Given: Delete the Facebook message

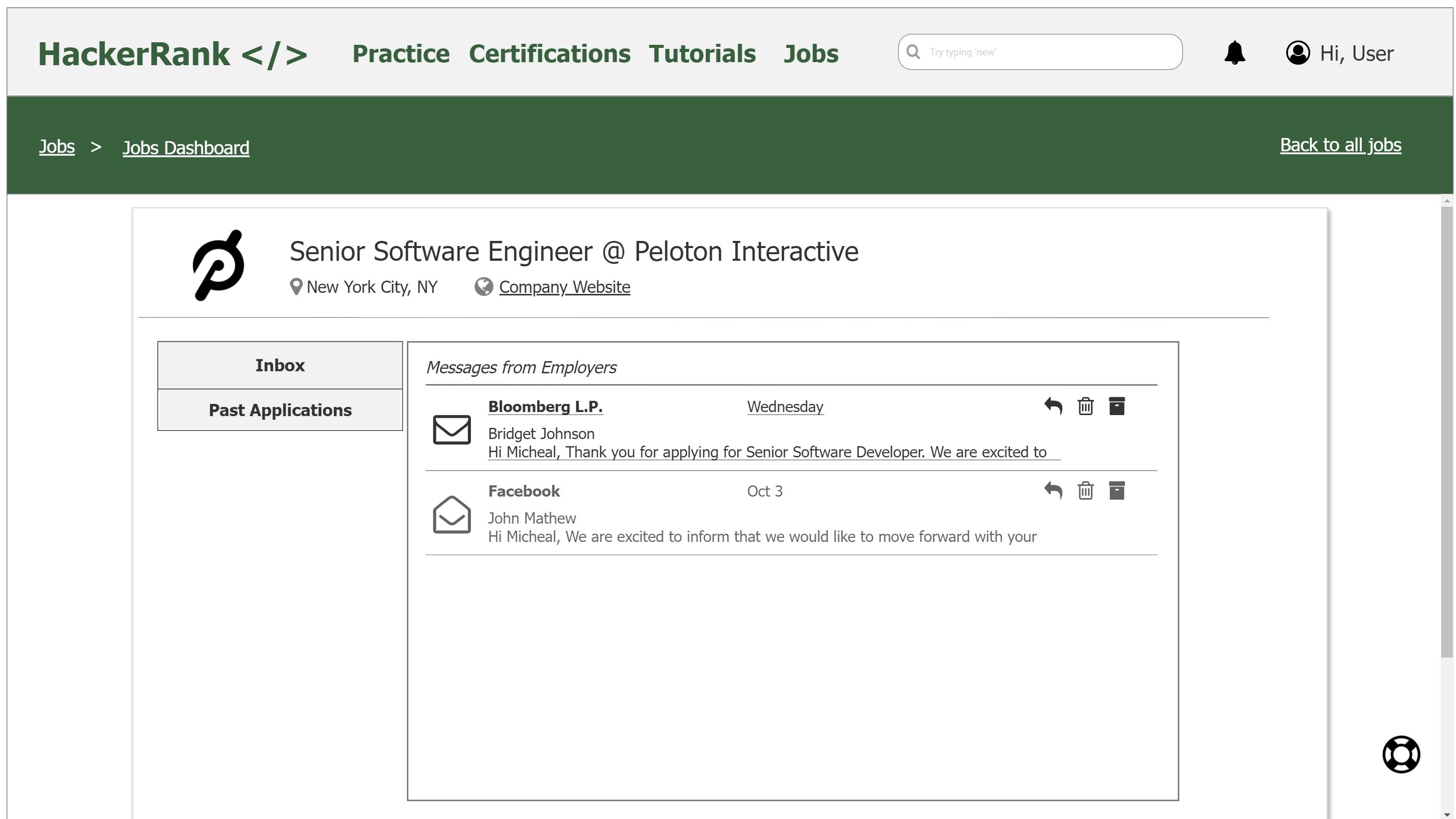Looking at the screenshot, I should tap(1085, 490).
